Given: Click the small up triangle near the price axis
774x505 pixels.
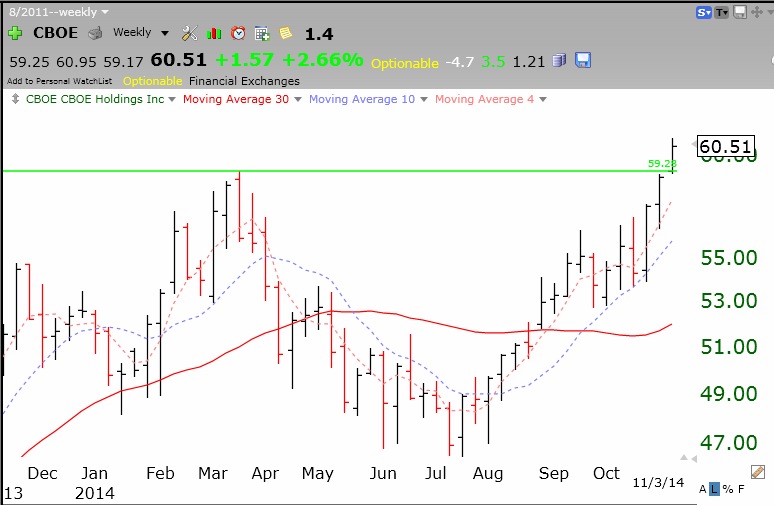Looking at the screenshot, I should 684,458.
